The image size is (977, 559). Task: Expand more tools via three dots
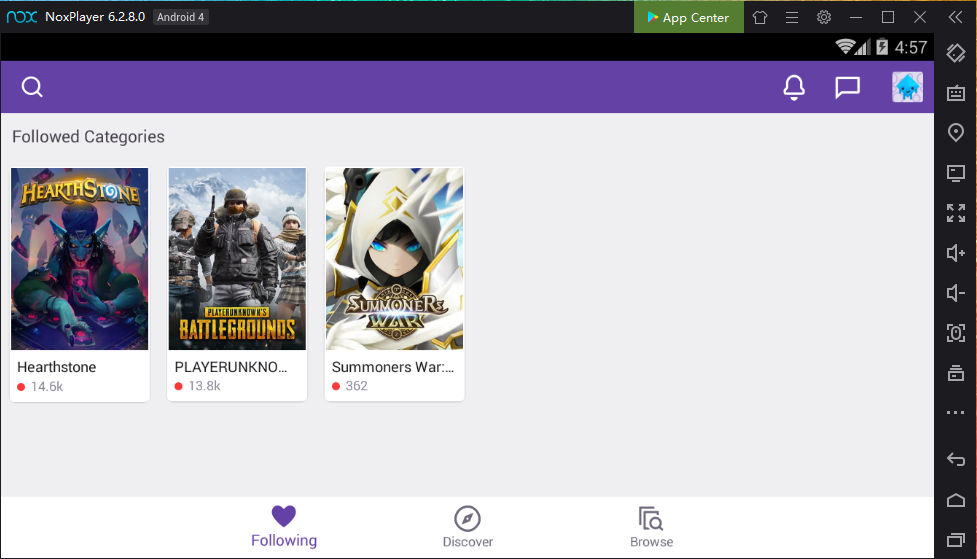(x=956, y=413)
